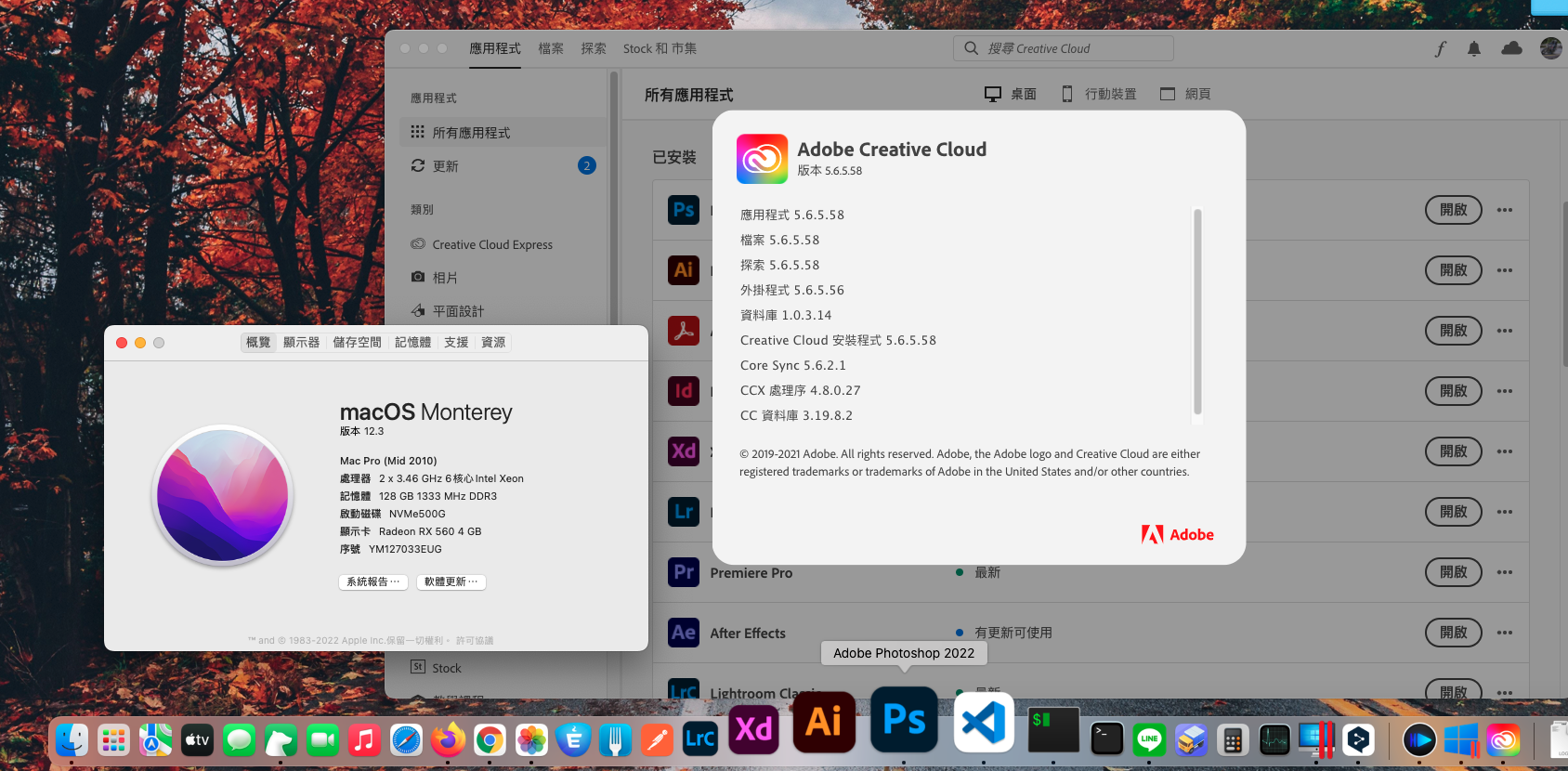Screen dimensions: 1568x771
Task: Open Photos app from the Dock
Action: (x=531, y=739)
